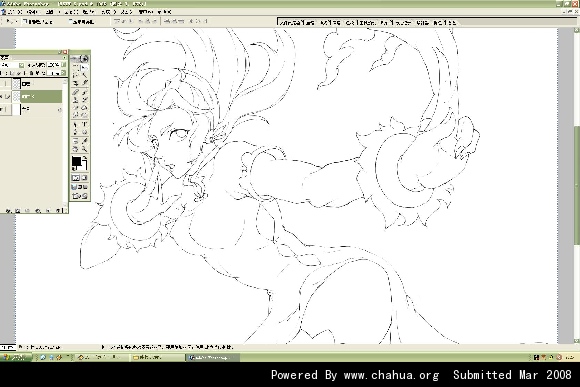Activate the Type (T) tool
The width and height of the screenshot is (580, 387).
[x=84, y=124]
